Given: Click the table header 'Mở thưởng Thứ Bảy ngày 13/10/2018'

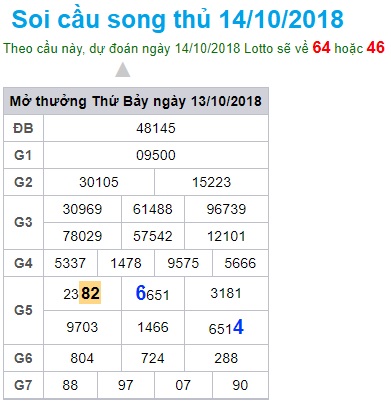Looking at the screenshot, I should [136, 101].
